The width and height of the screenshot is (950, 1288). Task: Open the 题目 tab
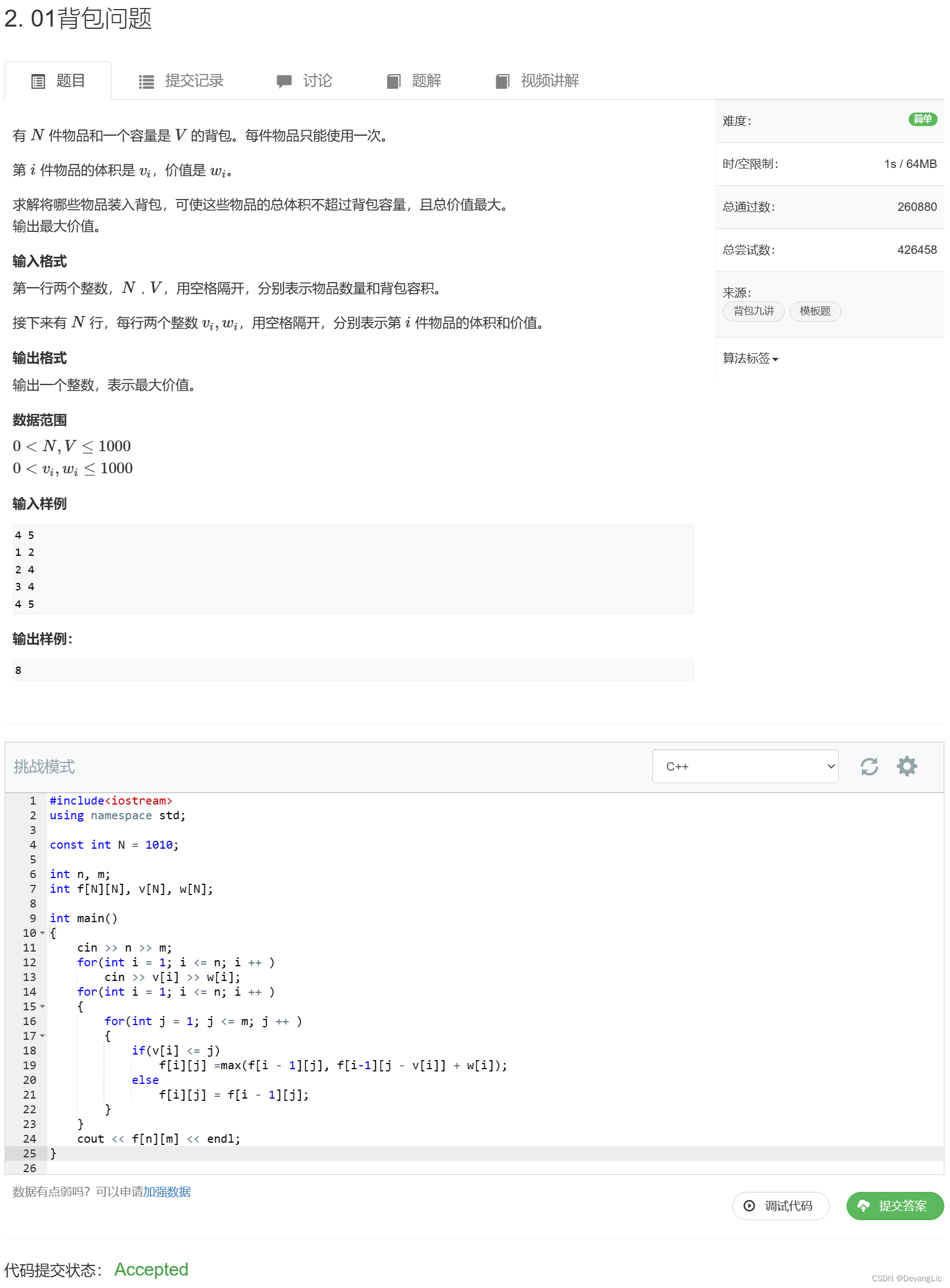(58, 80)
